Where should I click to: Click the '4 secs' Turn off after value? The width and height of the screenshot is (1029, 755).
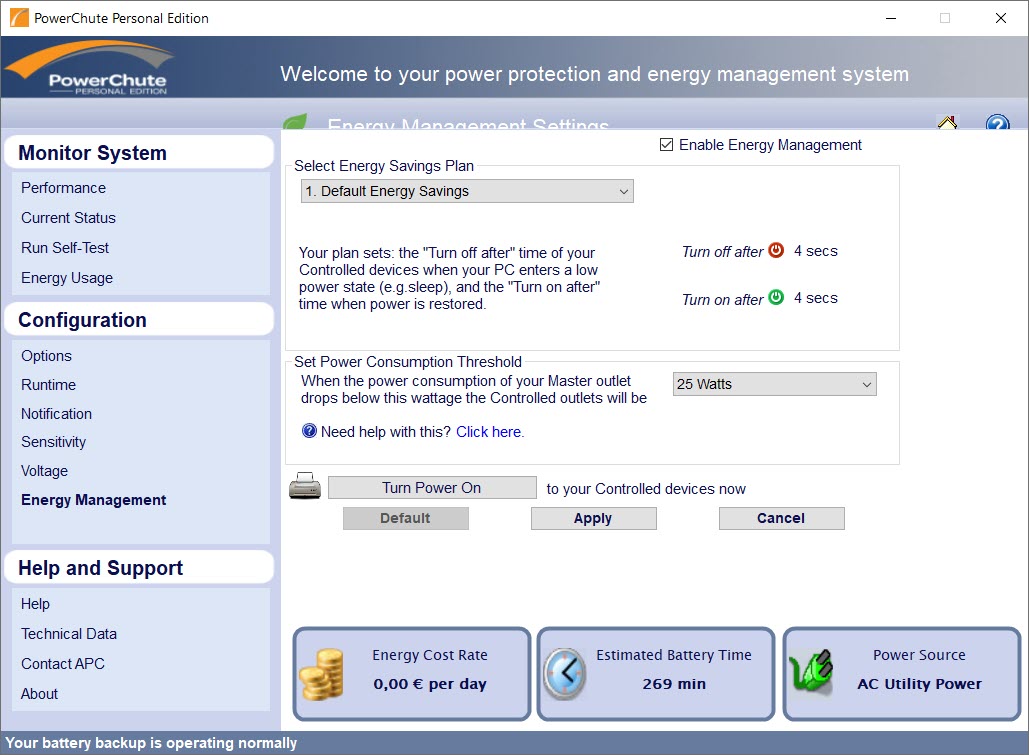816,251
